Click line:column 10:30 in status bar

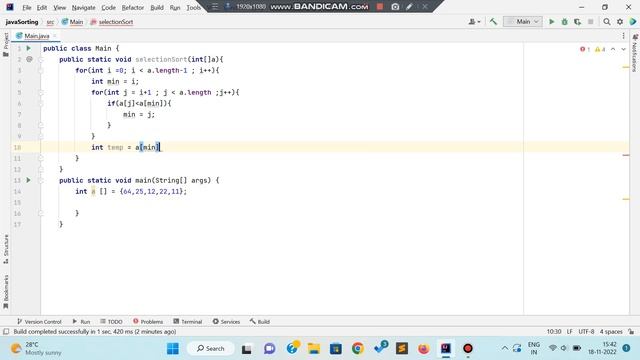554,332
